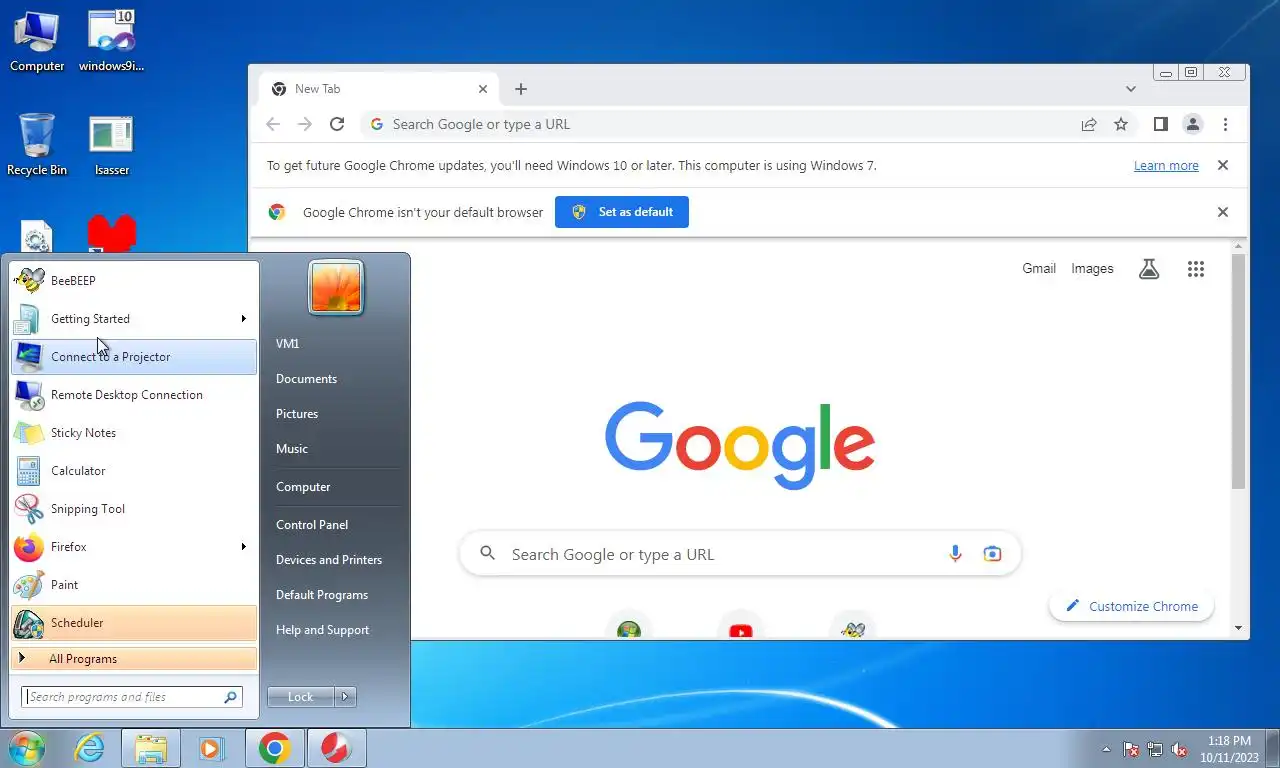Open Windows Explorer from the taskbar
The image size is (1280, 768).
coord(151,748)
